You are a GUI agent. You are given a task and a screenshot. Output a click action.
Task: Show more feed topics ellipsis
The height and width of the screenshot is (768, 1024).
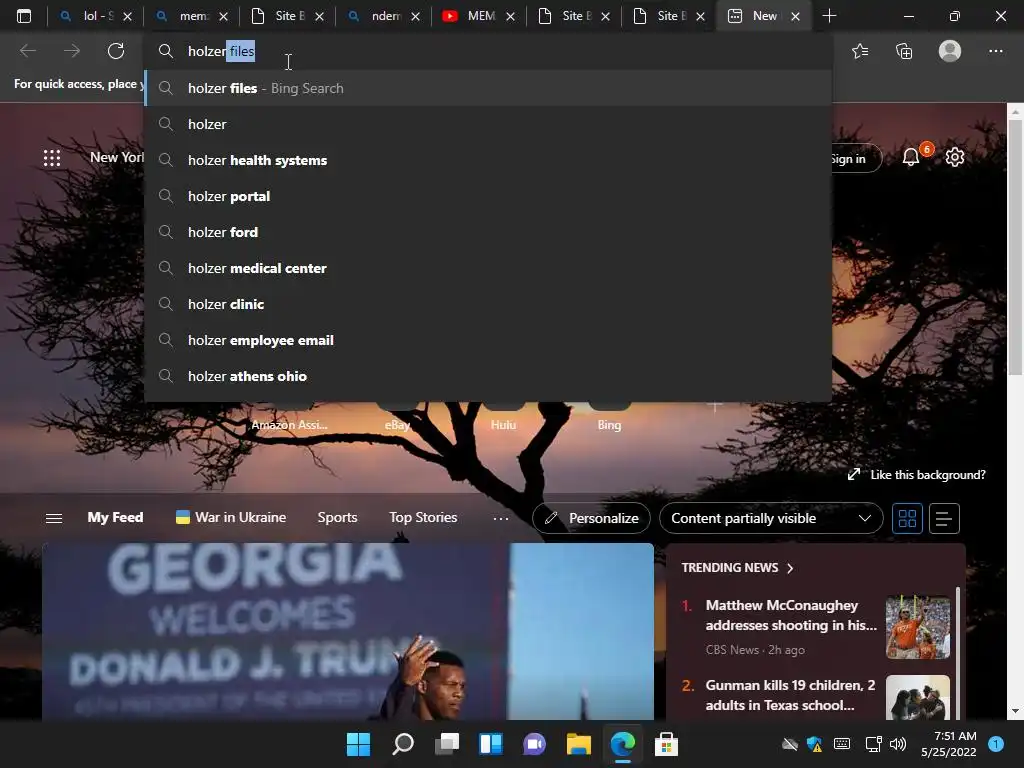pyautogui.click(x=501, y=519)
